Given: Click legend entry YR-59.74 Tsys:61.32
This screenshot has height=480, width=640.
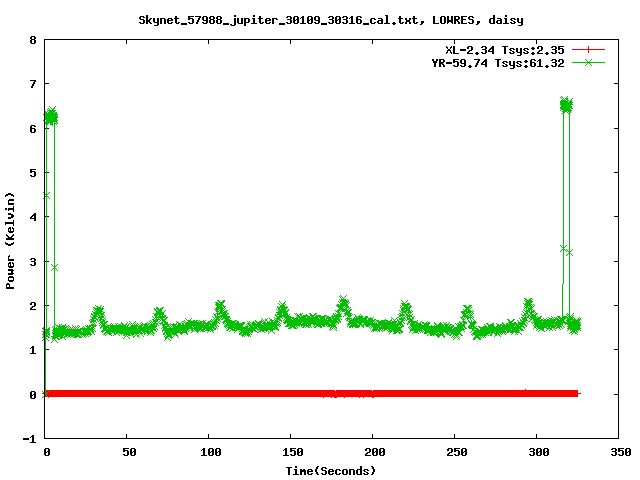Looking at the screenshot, I should [x=498, y=63].
